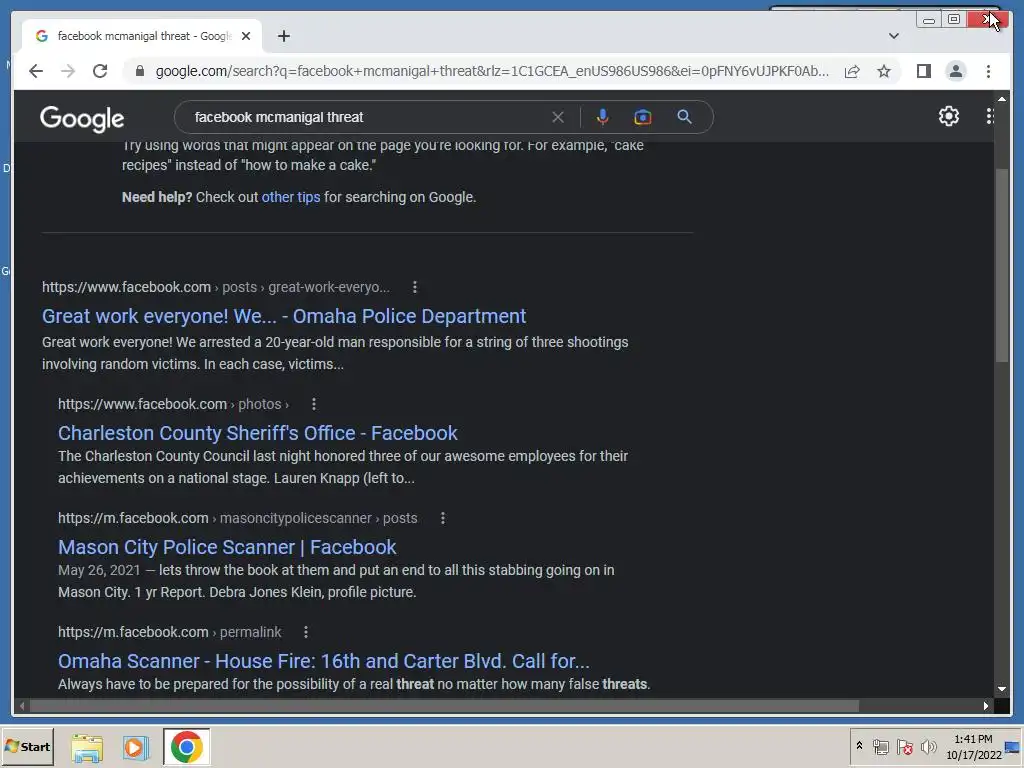Open 'Omaha Scanner - House Fire' result
The width and height of the screenshot is (1024, 768).
(324, 661)
